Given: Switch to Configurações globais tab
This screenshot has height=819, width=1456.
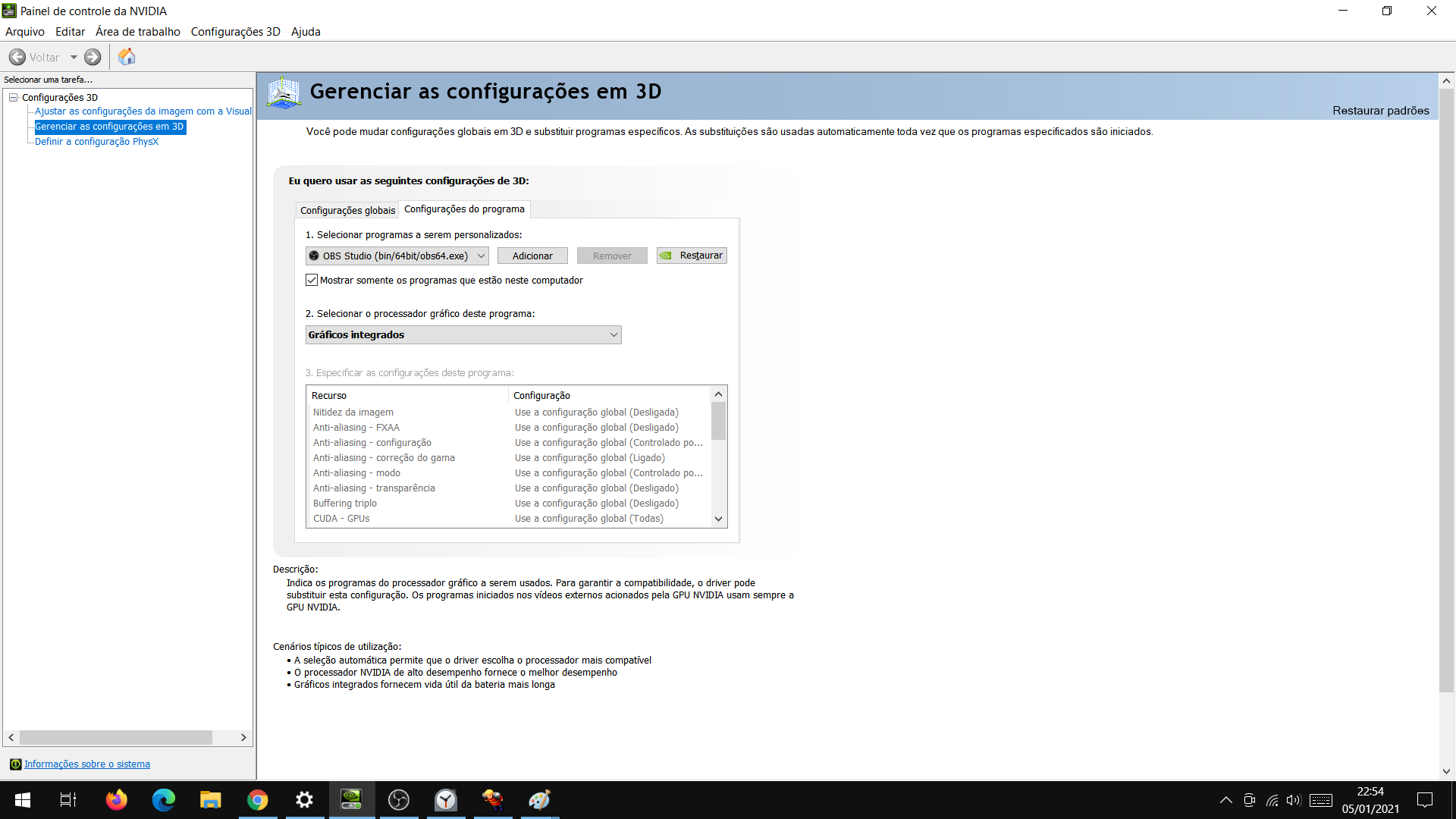Looking at the screenshot, I should (x=347, y=210).
